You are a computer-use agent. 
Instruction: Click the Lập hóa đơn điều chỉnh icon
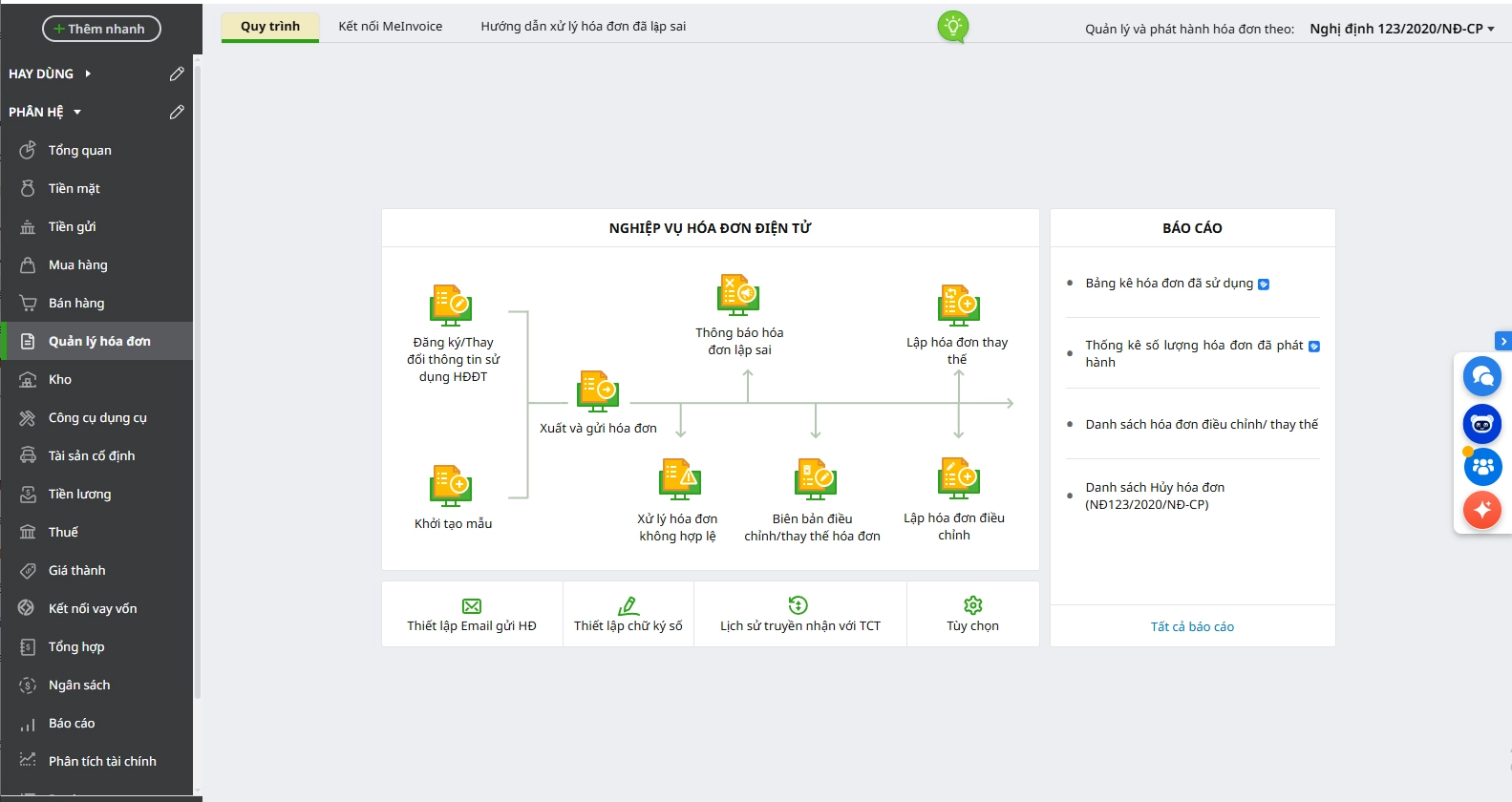tap(958, 478)
